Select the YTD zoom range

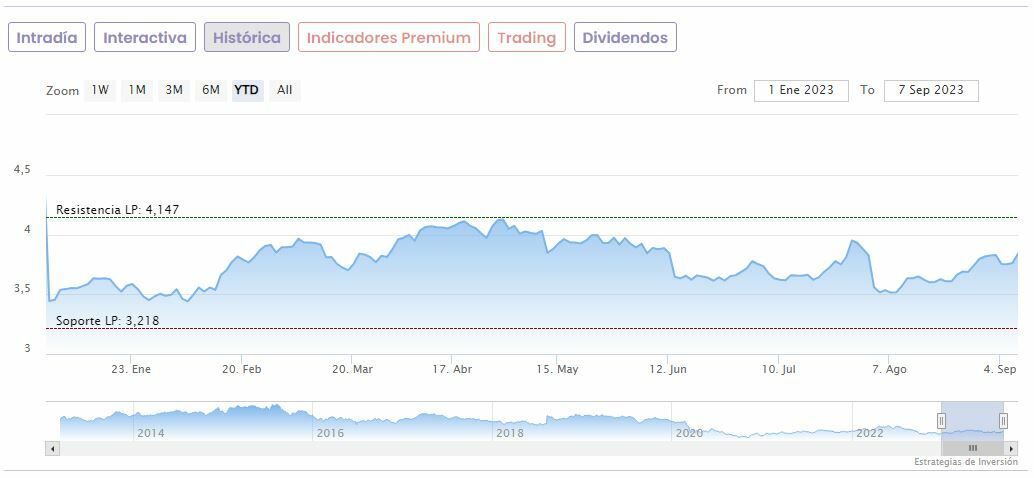[x=246, y=90]
